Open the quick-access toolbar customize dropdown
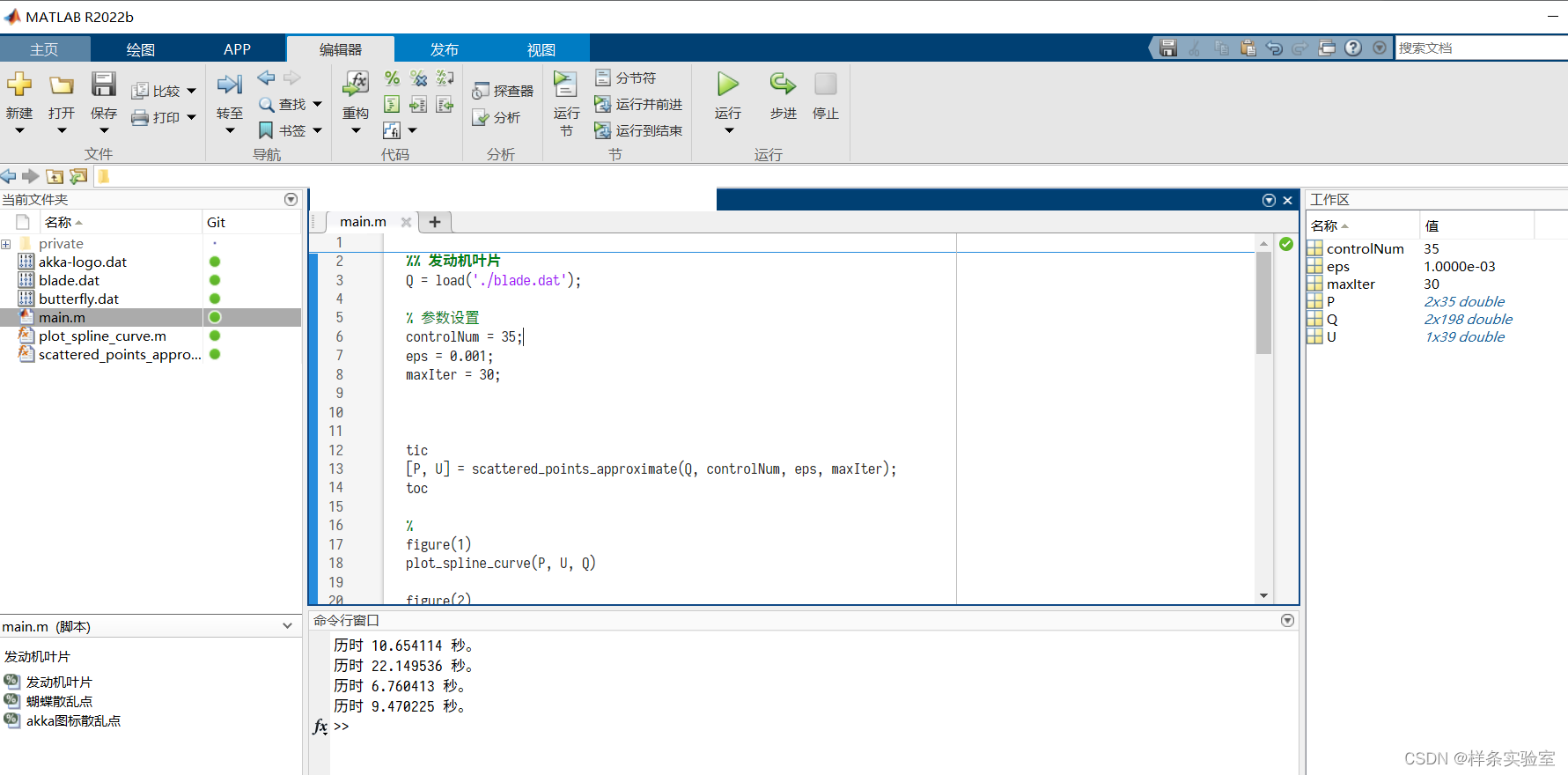 (x=1380, y=48)
